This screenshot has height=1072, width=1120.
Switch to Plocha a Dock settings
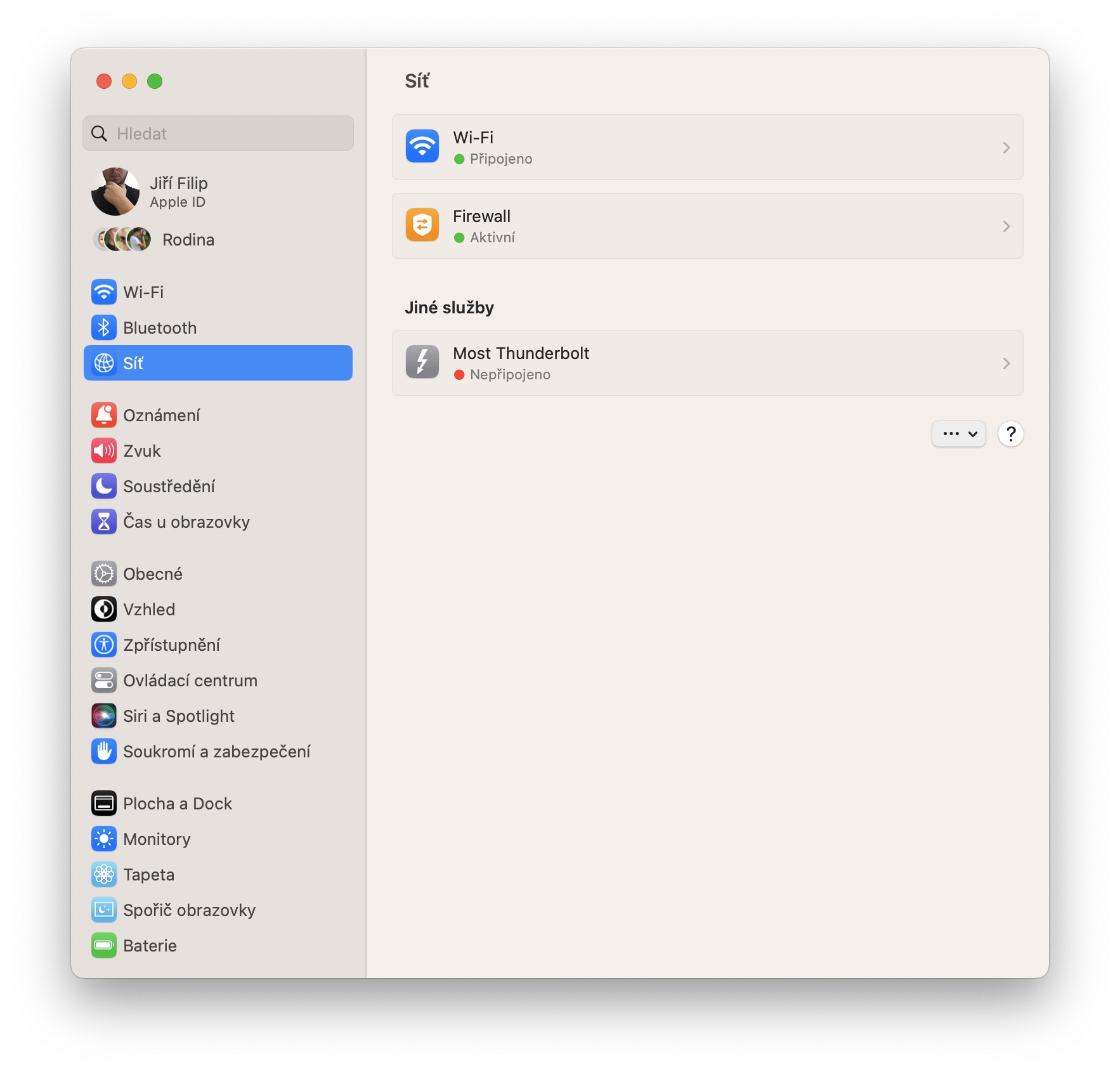point(178,803)
